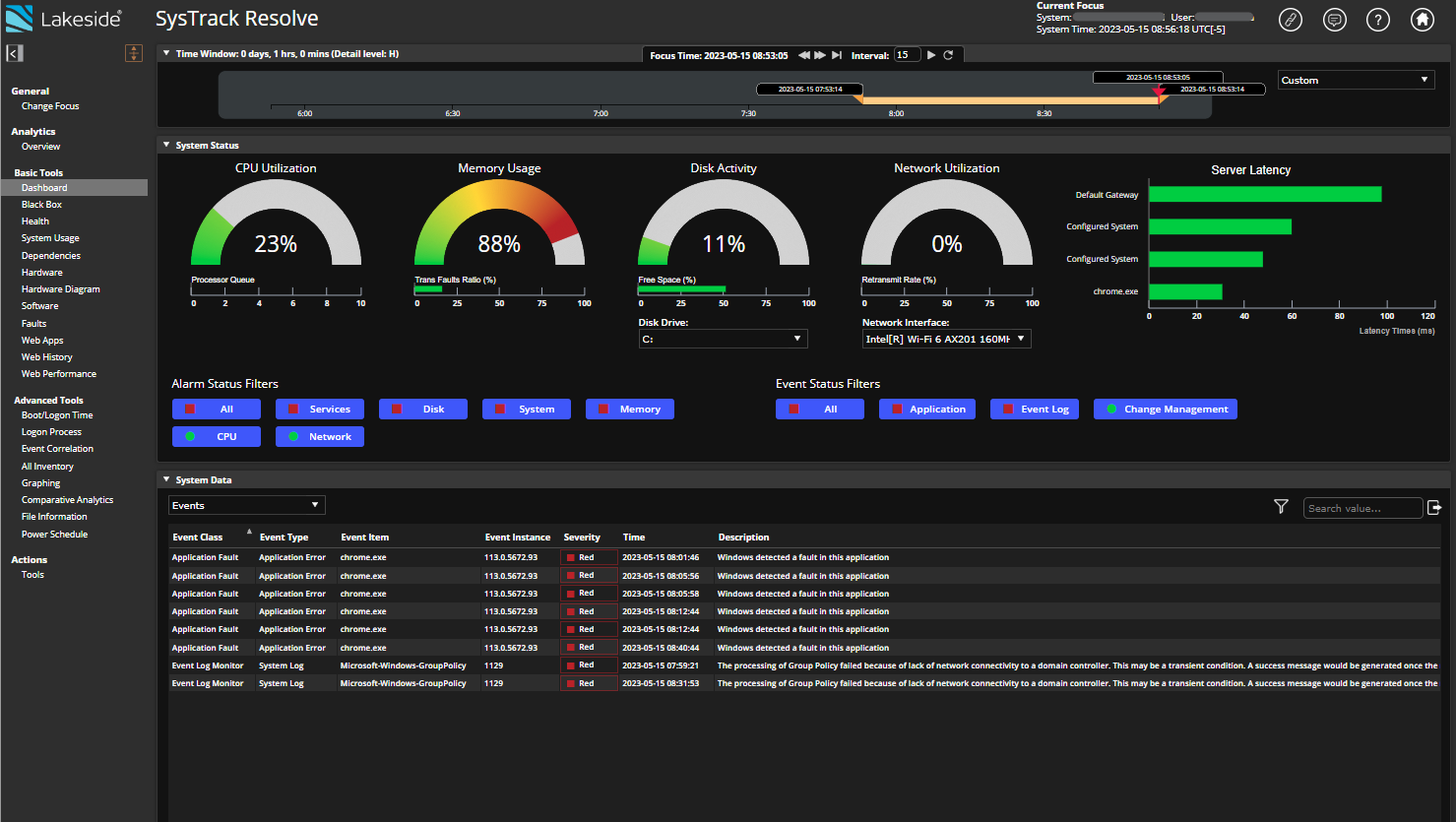
Task: Sort by the Event Class column header
Action: click(x=198, y=537)
